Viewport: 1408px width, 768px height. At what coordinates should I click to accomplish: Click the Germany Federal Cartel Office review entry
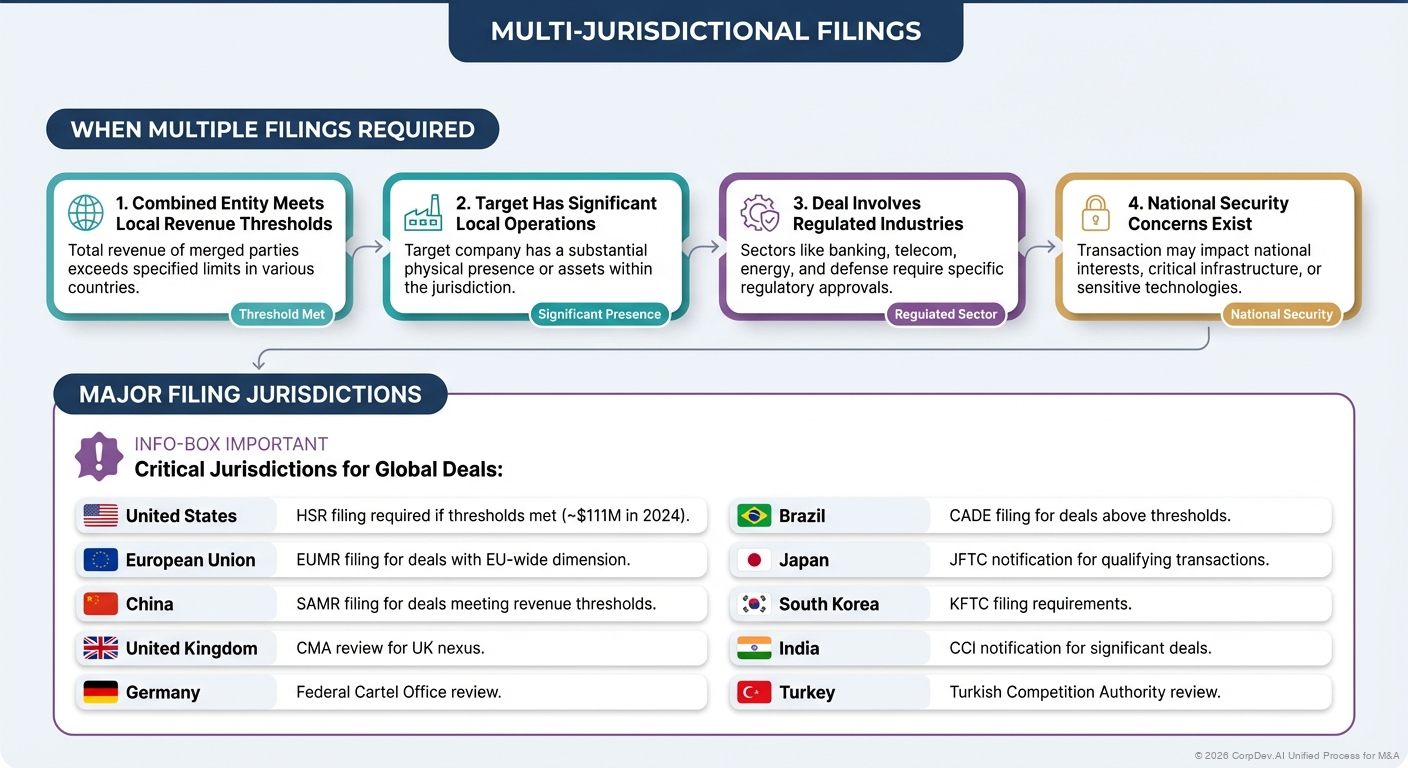(x=390, y=691)
